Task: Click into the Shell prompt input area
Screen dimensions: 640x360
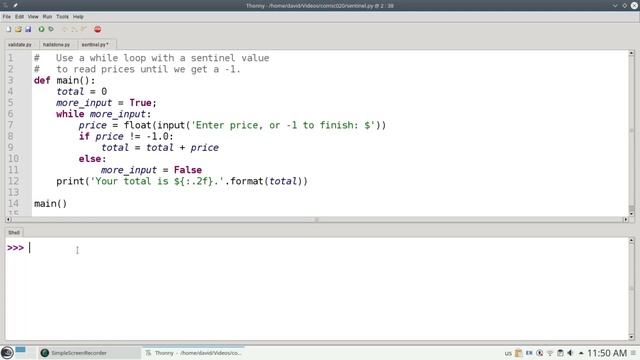Action: tap(316, 248)
